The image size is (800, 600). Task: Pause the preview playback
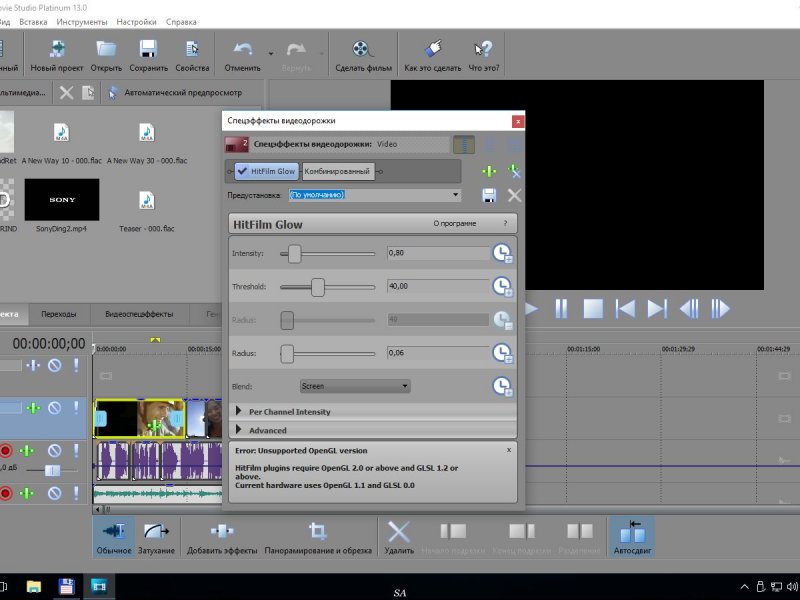coord(561,309)
